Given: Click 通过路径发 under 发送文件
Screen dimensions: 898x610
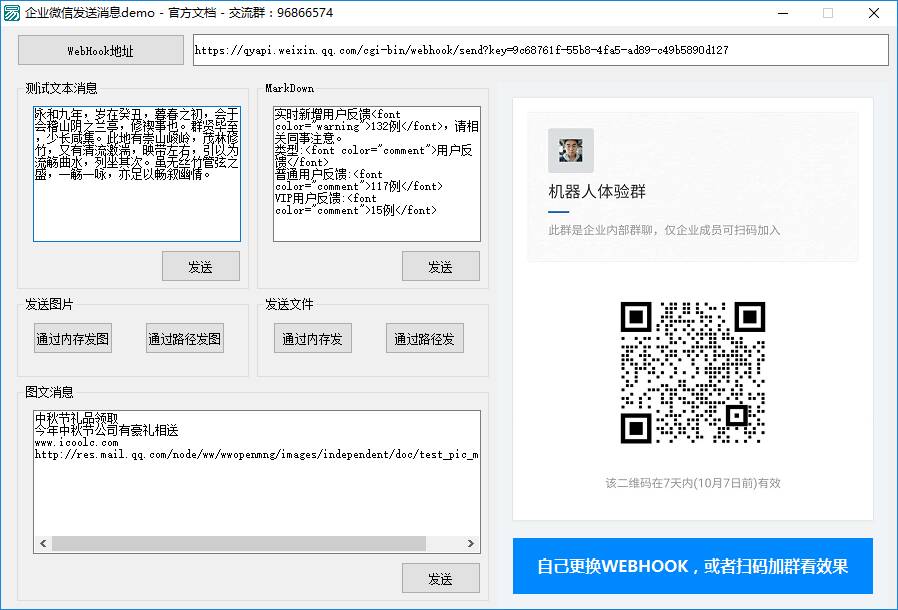Looking at the screenshot, I should 423,338.
